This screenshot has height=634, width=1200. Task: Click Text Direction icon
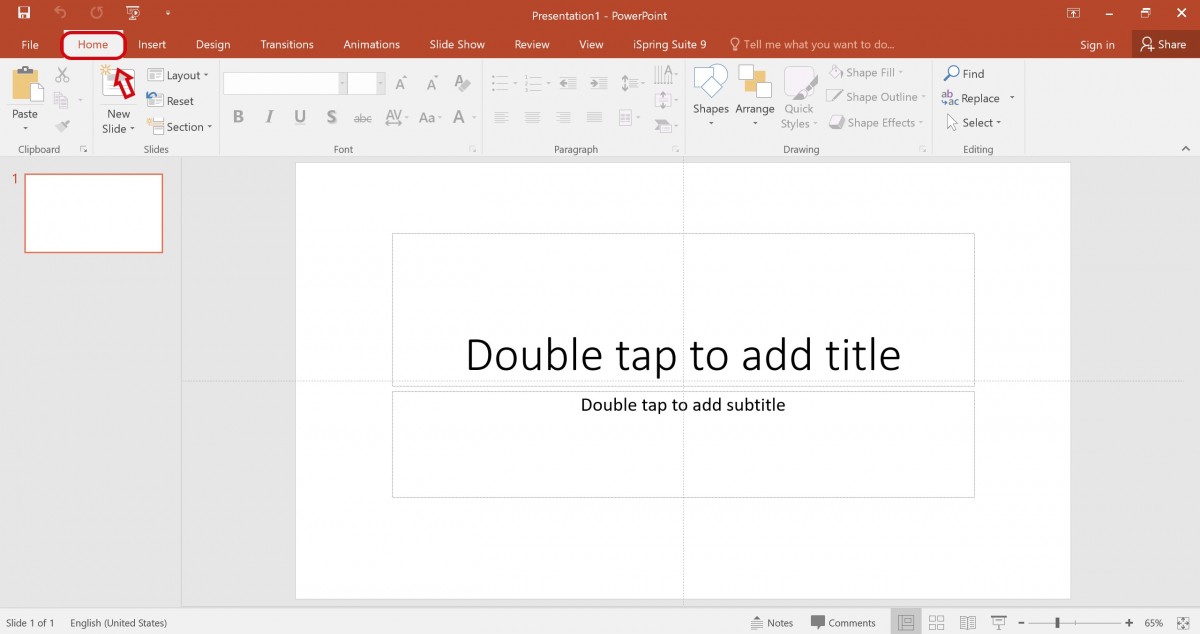[666, 75]
